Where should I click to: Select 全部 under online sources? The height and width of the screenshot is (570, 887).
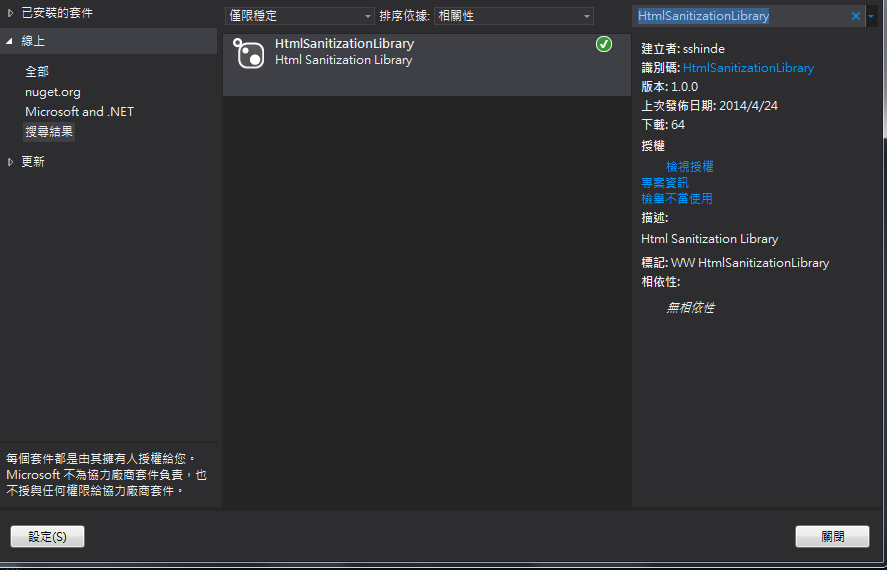pos(37,71)
